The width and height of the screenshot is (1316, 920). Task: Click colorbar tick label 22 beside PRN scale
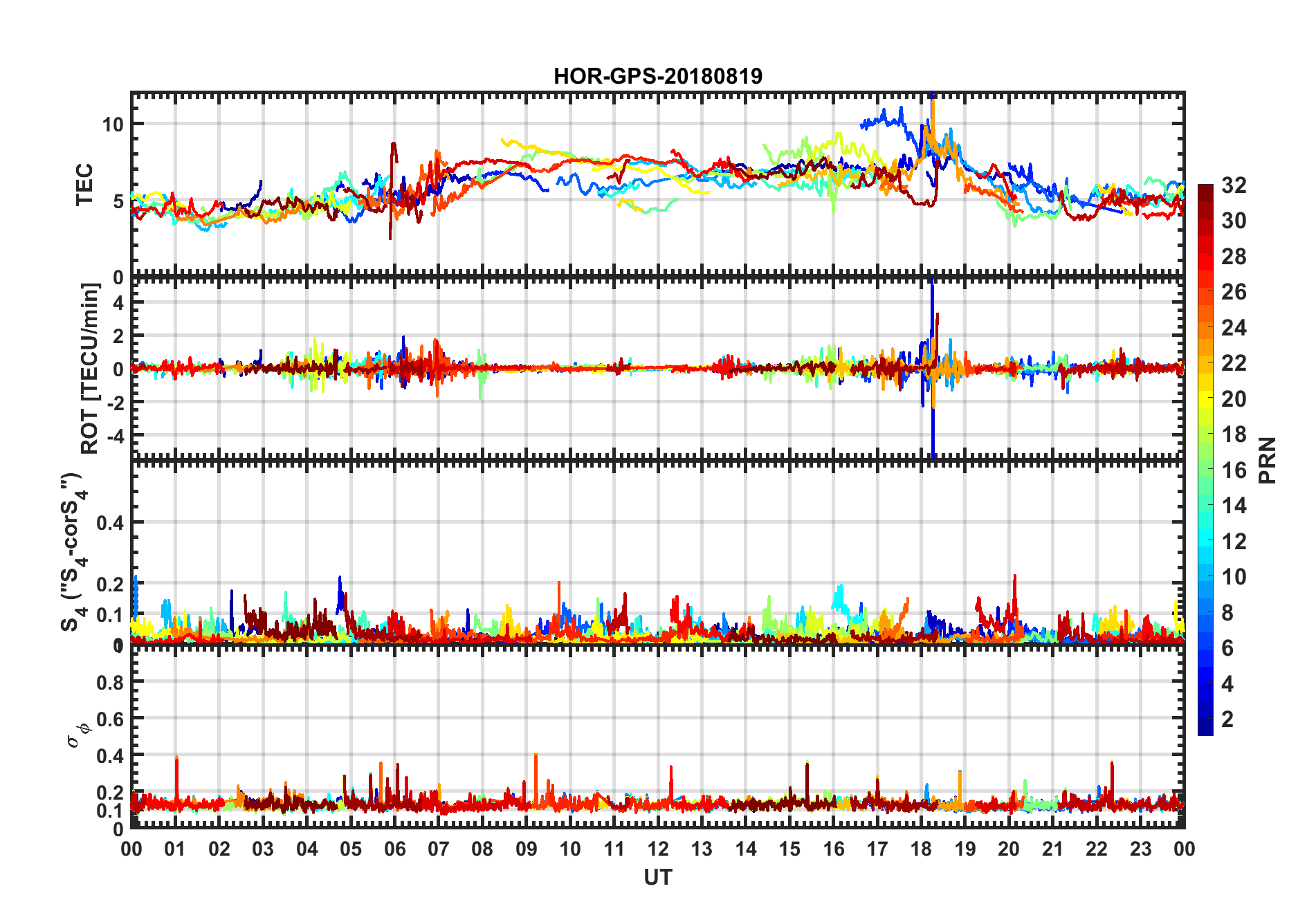(x=1234, y=363)
